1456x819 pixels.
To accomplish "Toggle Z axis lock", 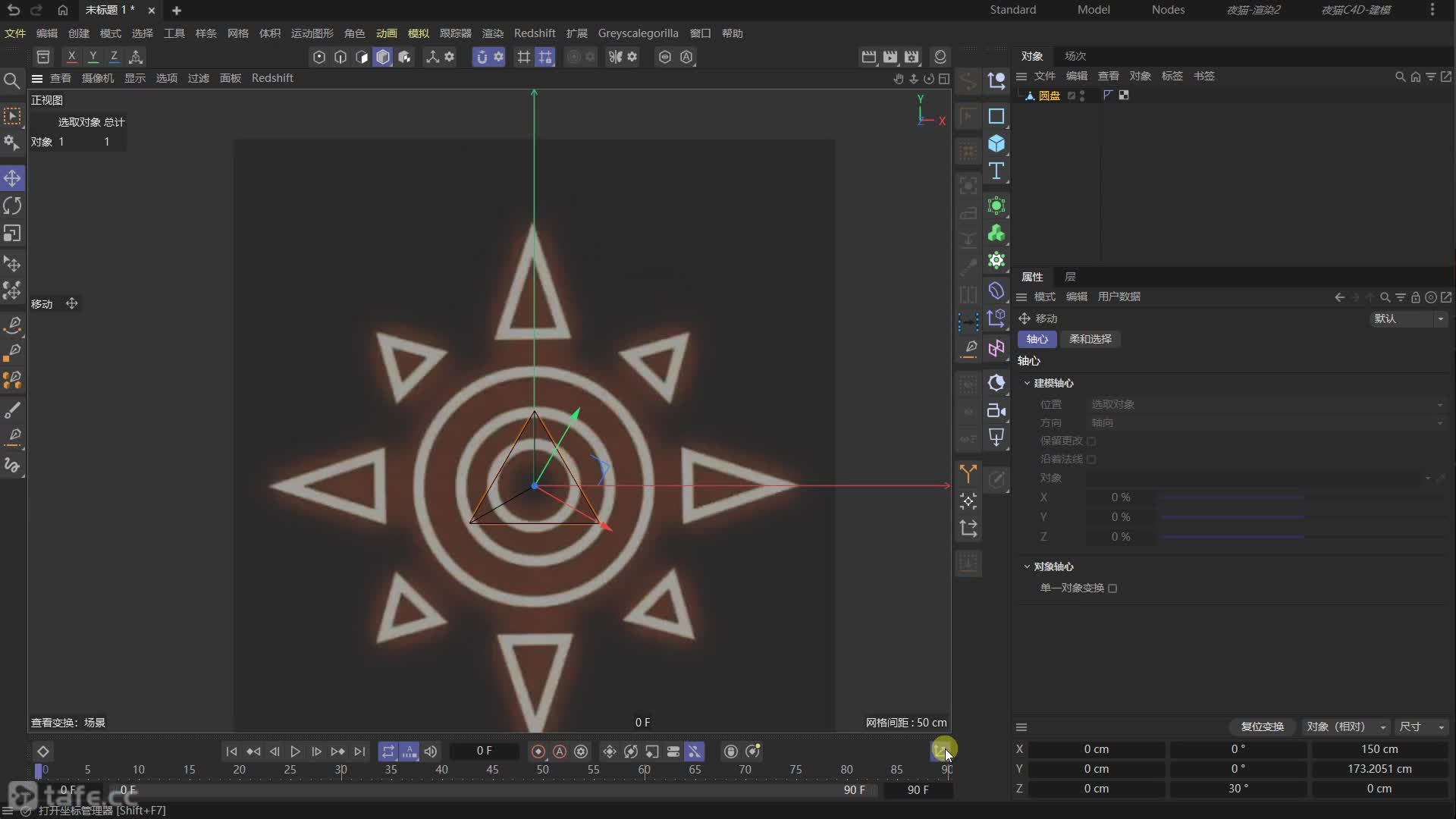I will tap(114, 57).
